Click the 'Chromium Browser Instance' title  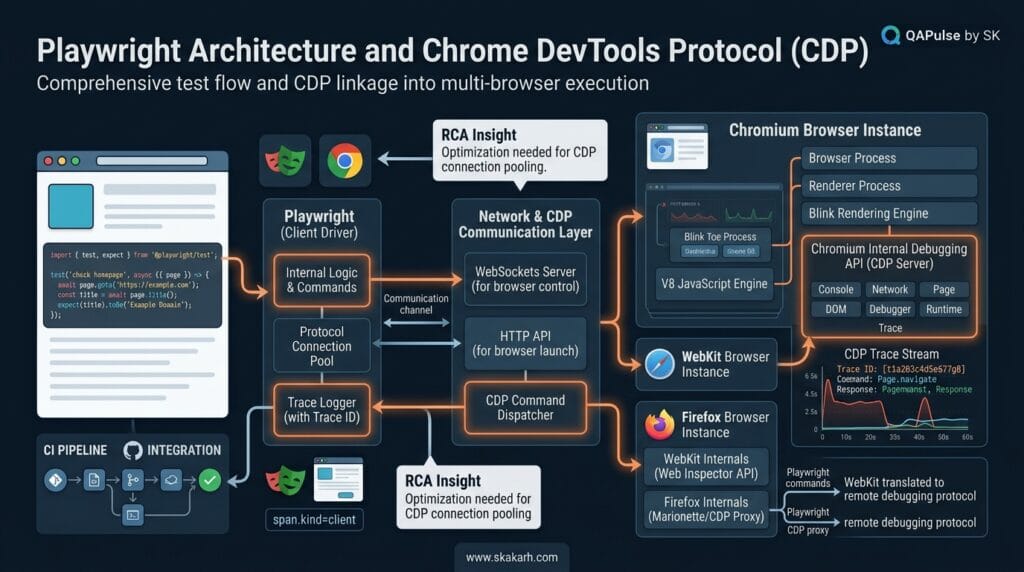coord(825,131)
